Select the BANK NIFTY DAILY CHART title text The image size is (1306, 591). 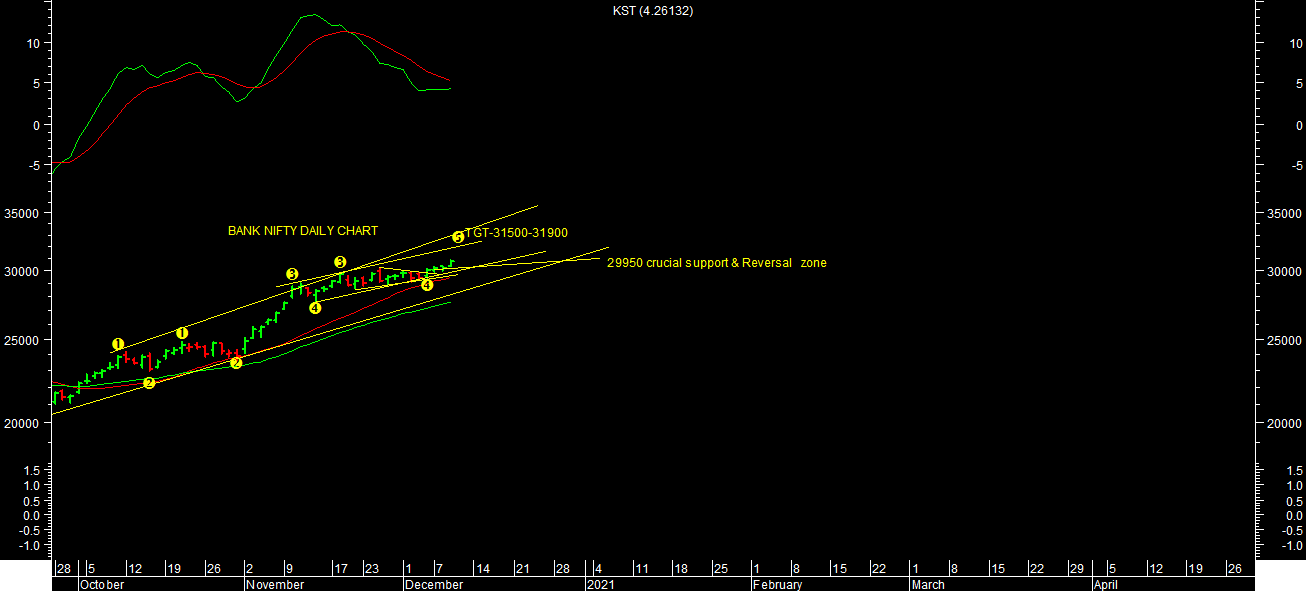pyautogui.click(x=303, y=231)
